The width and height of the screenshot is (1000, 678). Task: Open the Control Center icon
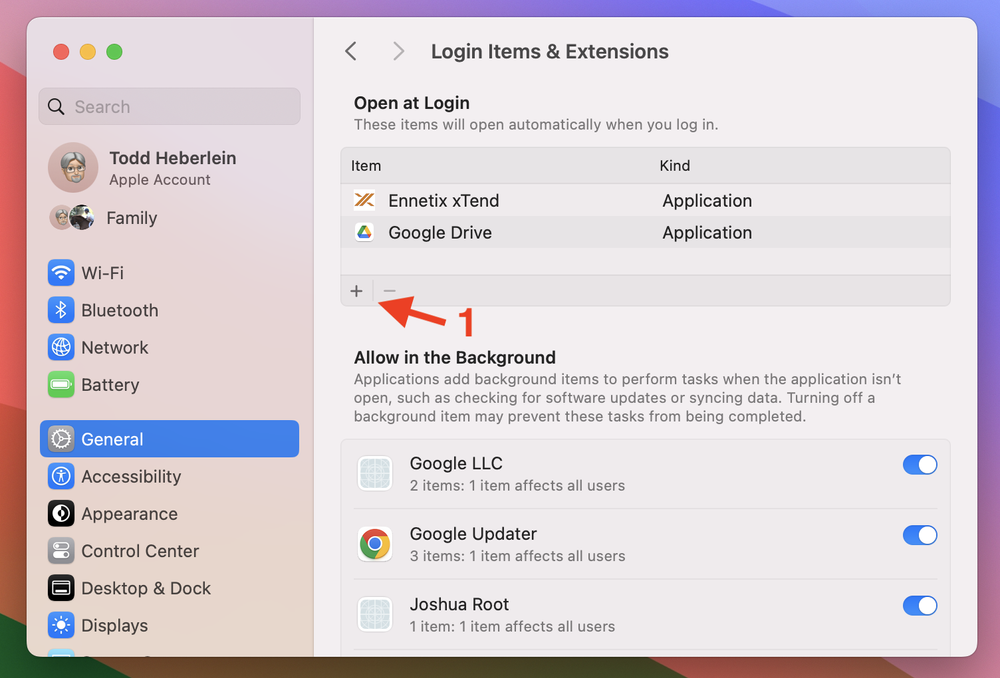61,551
